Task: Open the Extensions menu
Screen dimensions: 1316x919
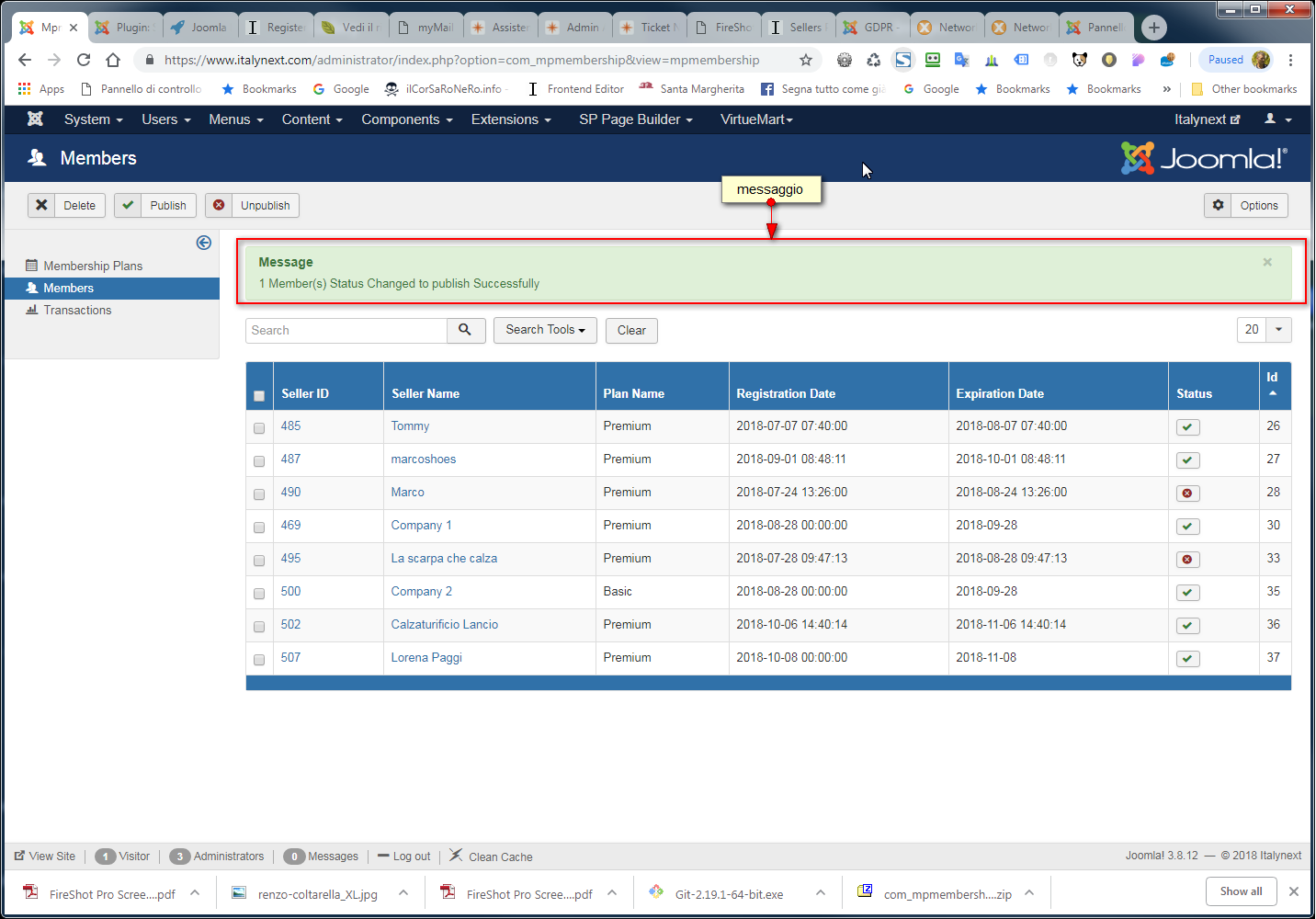Action: point(511,119)
